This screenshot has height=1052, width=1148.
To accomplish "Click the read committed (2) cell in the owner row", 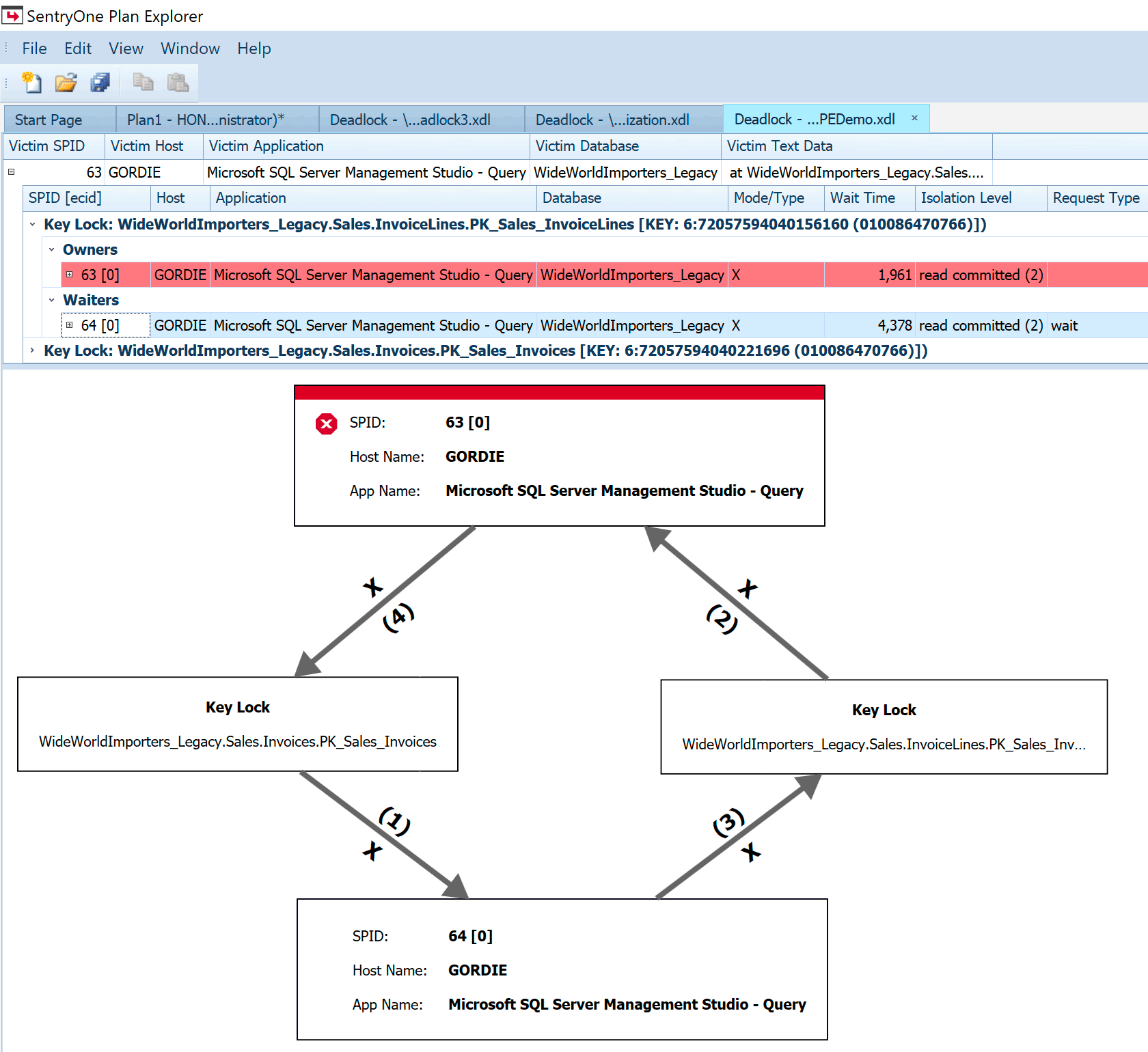I will (981, 275).
